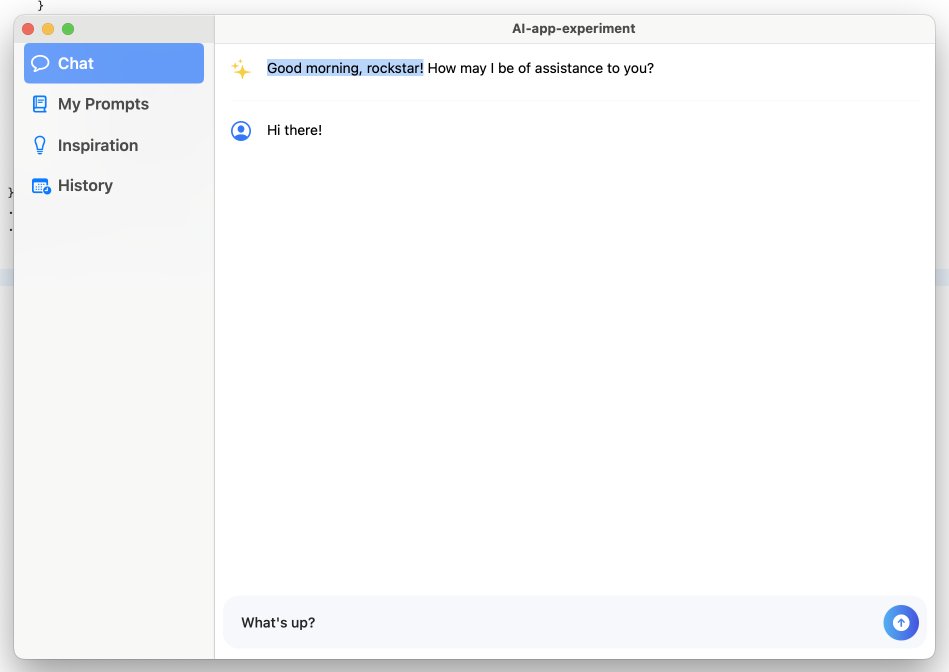Open the Inspiration section
The height and width of the screenshot is (672, 949).
(96, 144)
